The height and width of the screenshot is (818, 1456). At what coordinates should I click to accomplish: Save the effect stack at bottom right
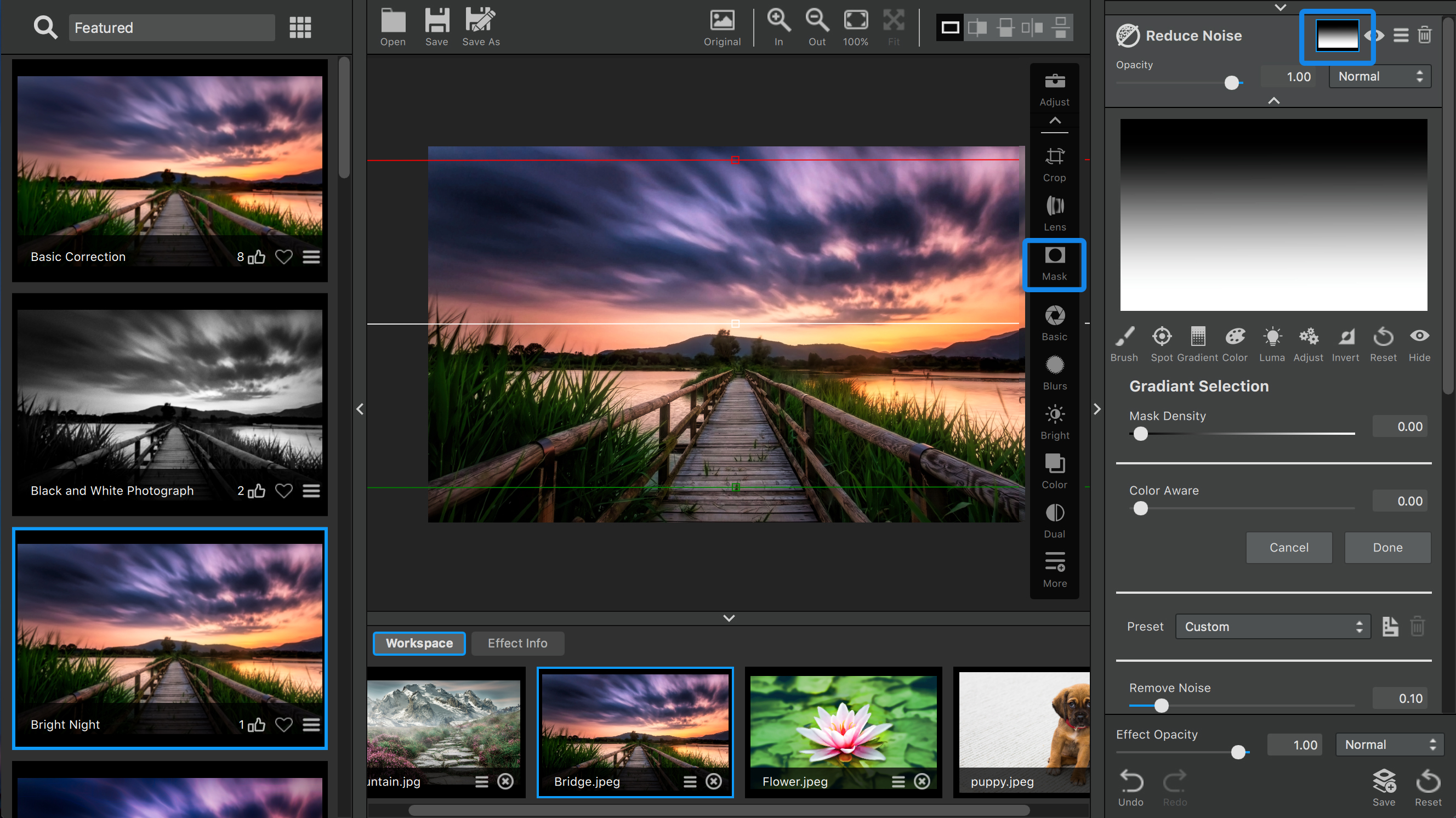pos(1384,788)
